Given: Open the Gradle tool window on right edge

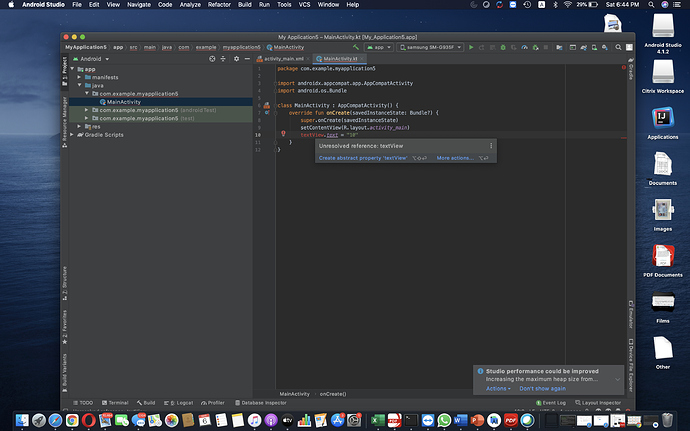Looking at the screenshot, I should click(631, 69).
